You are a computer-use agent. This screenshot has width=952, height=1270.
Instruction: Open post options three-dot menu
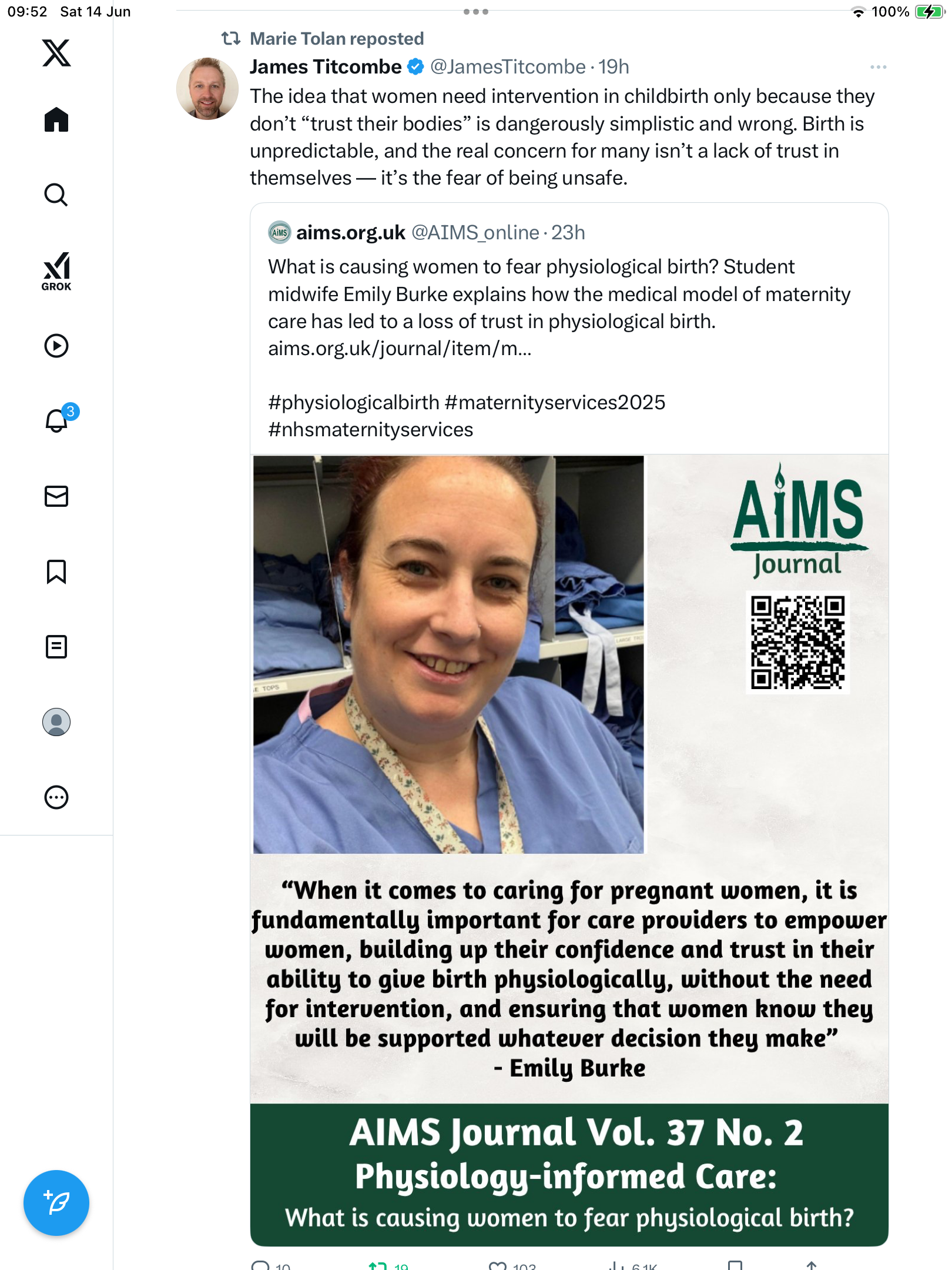[879, 67]
